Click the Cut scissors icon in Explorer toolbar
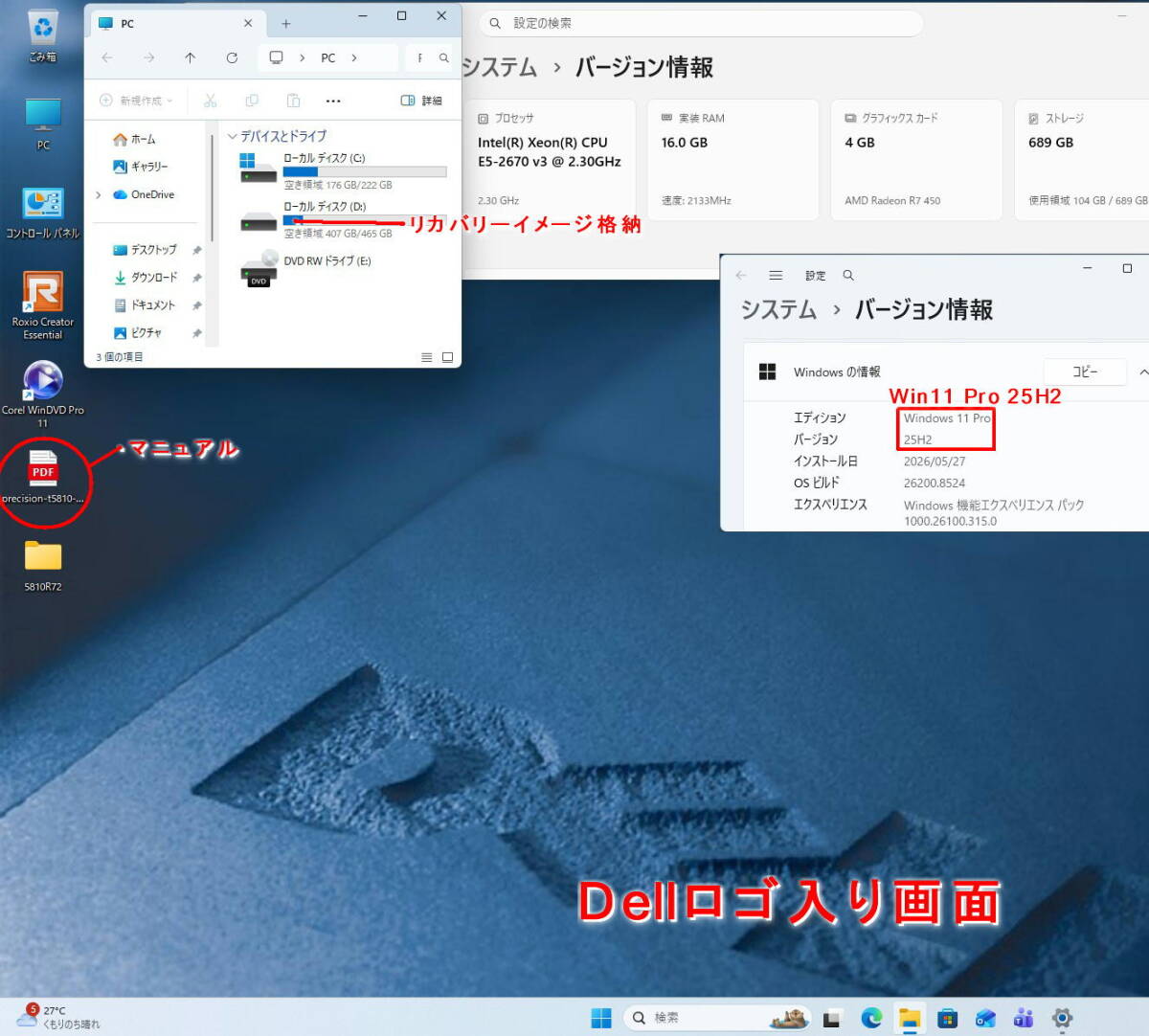The height and width of the screenshot is (1036, 1149). (x=211, y=101)
